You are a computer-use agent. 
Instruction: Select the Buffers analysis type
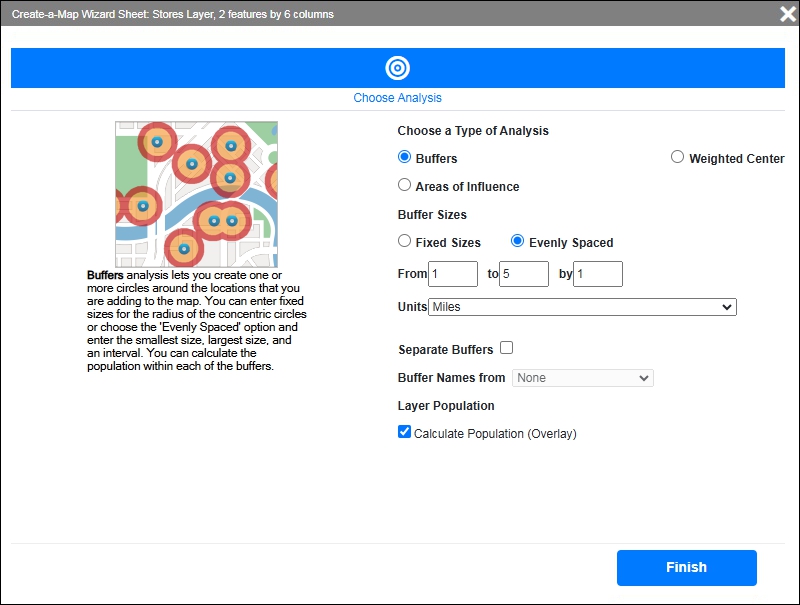pos(405,157)
